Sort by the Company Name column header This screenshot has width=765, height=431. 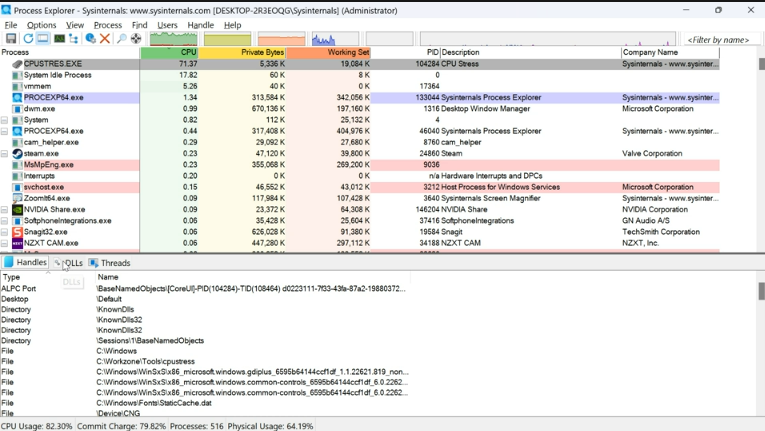coord(670,52)
